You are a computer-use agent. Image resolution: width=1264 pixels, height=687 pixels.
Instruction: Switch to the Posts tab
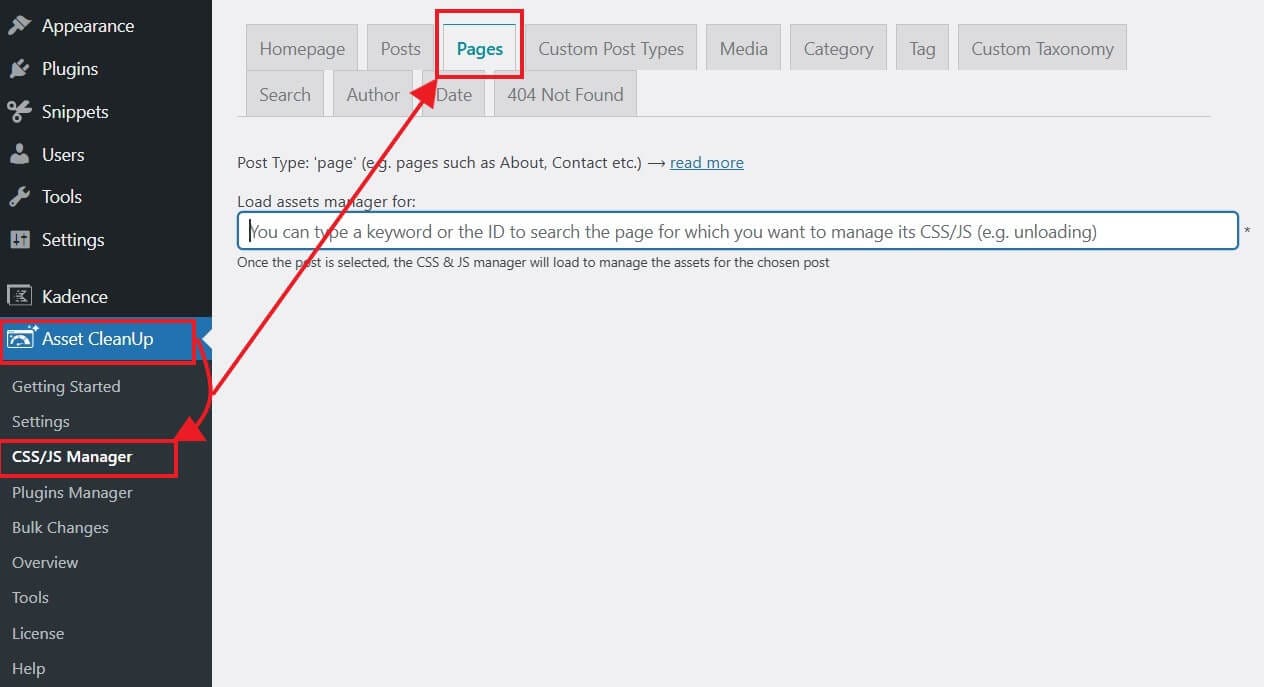(401, 48)
